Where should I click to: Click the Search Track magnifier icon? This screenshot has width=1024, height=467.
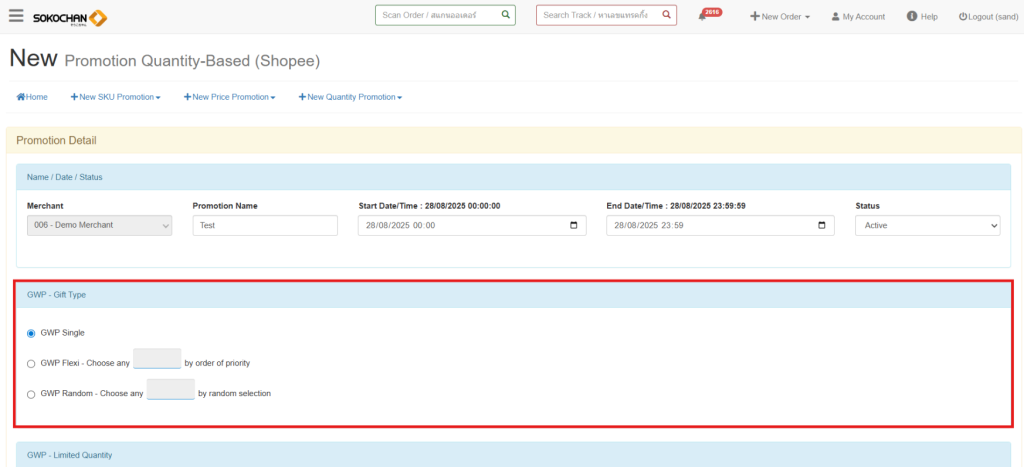666,15
